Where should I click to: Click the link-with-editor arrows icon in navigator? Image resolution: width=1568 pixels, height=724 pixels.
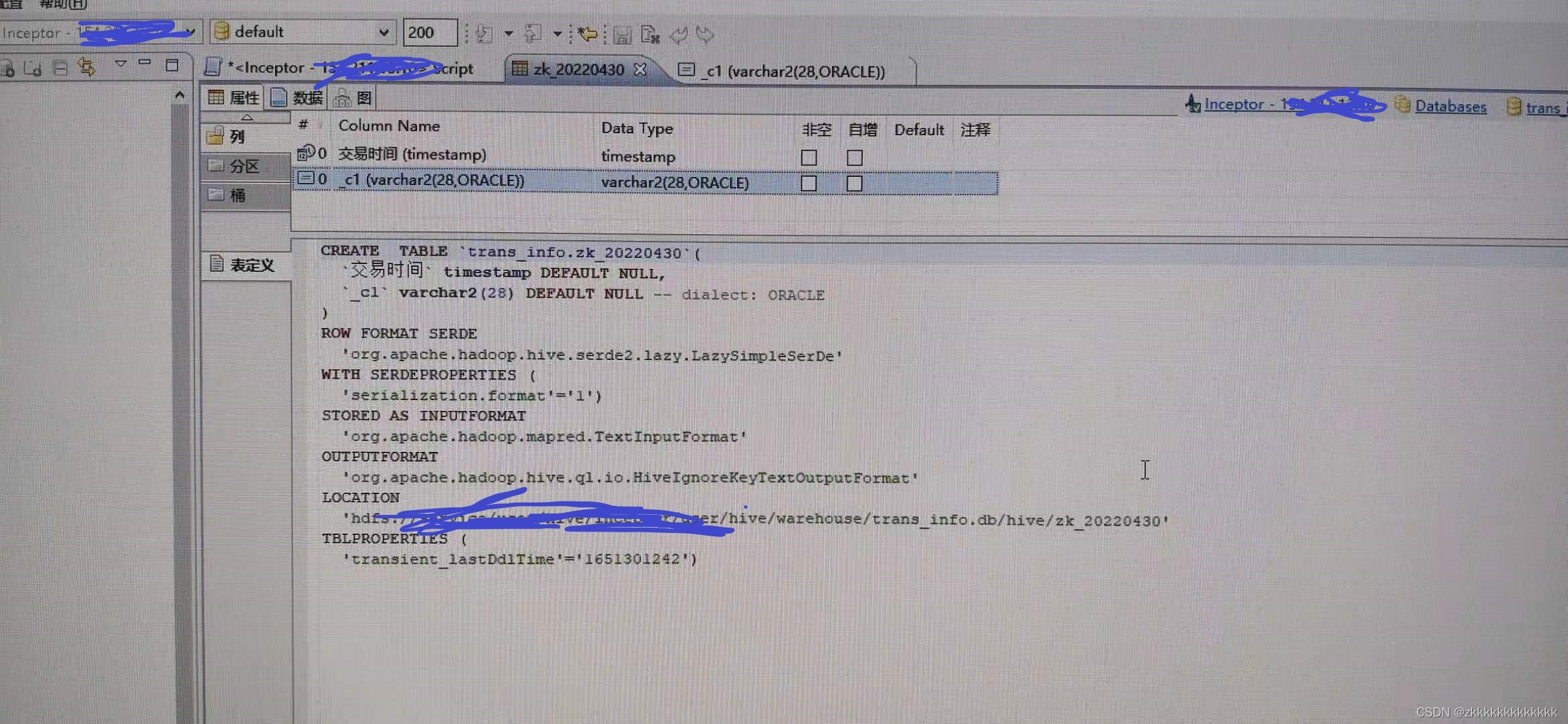(x=87, y=66)
